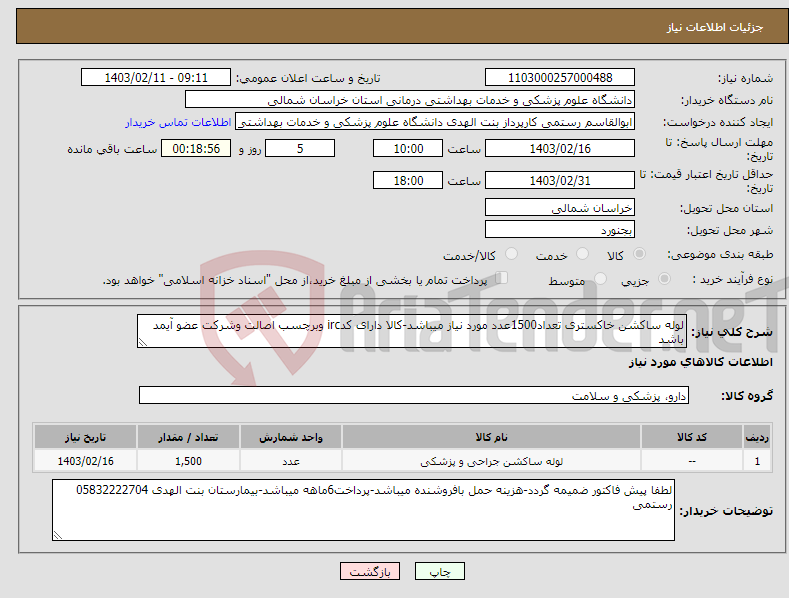Click the شرح کلی نیاز description textarea
The image size is (789, 598).
pyautogui.click(x=412, y=331)
